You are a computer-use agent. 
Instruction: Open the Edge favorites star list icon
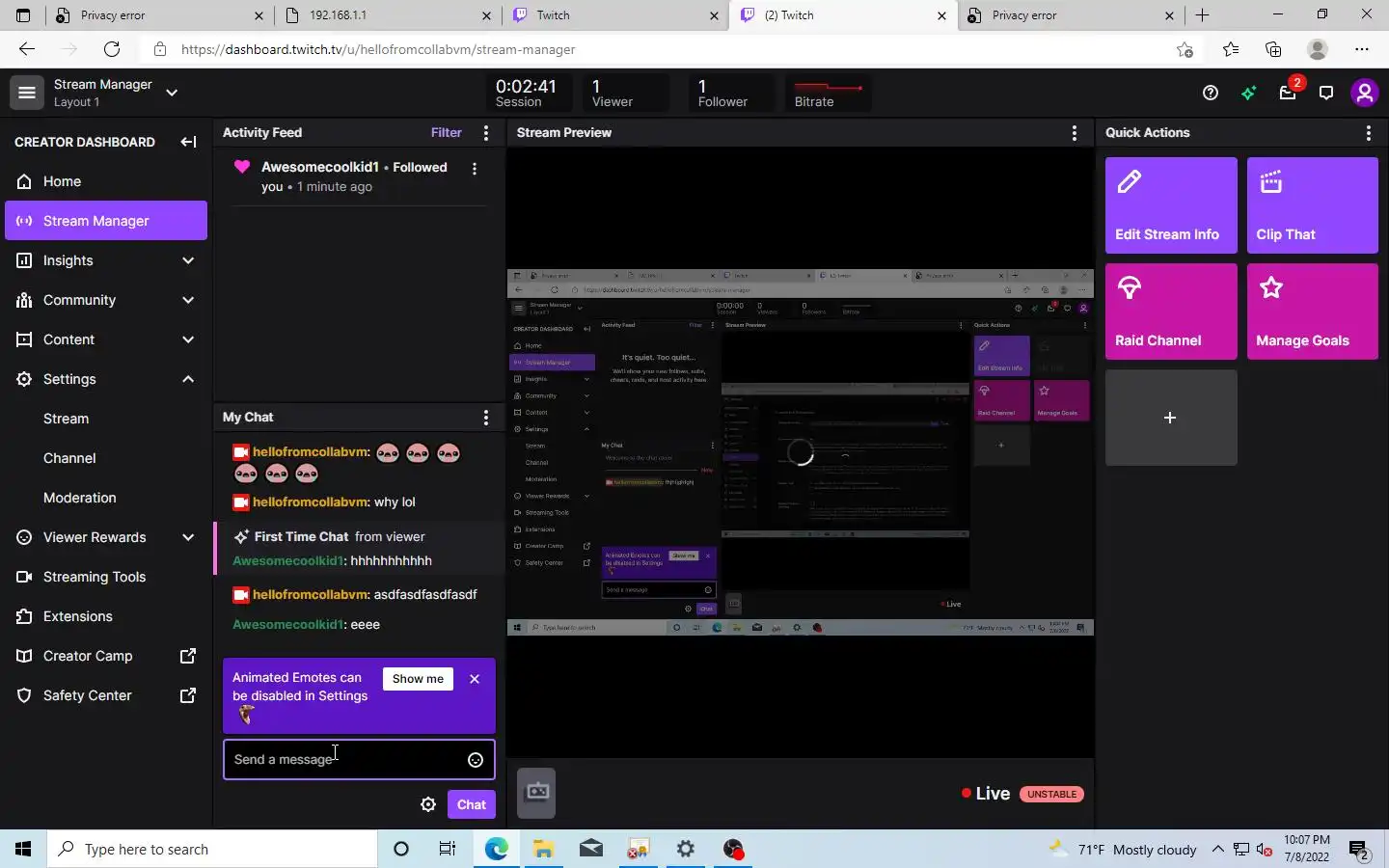(x=1231, y=49)
